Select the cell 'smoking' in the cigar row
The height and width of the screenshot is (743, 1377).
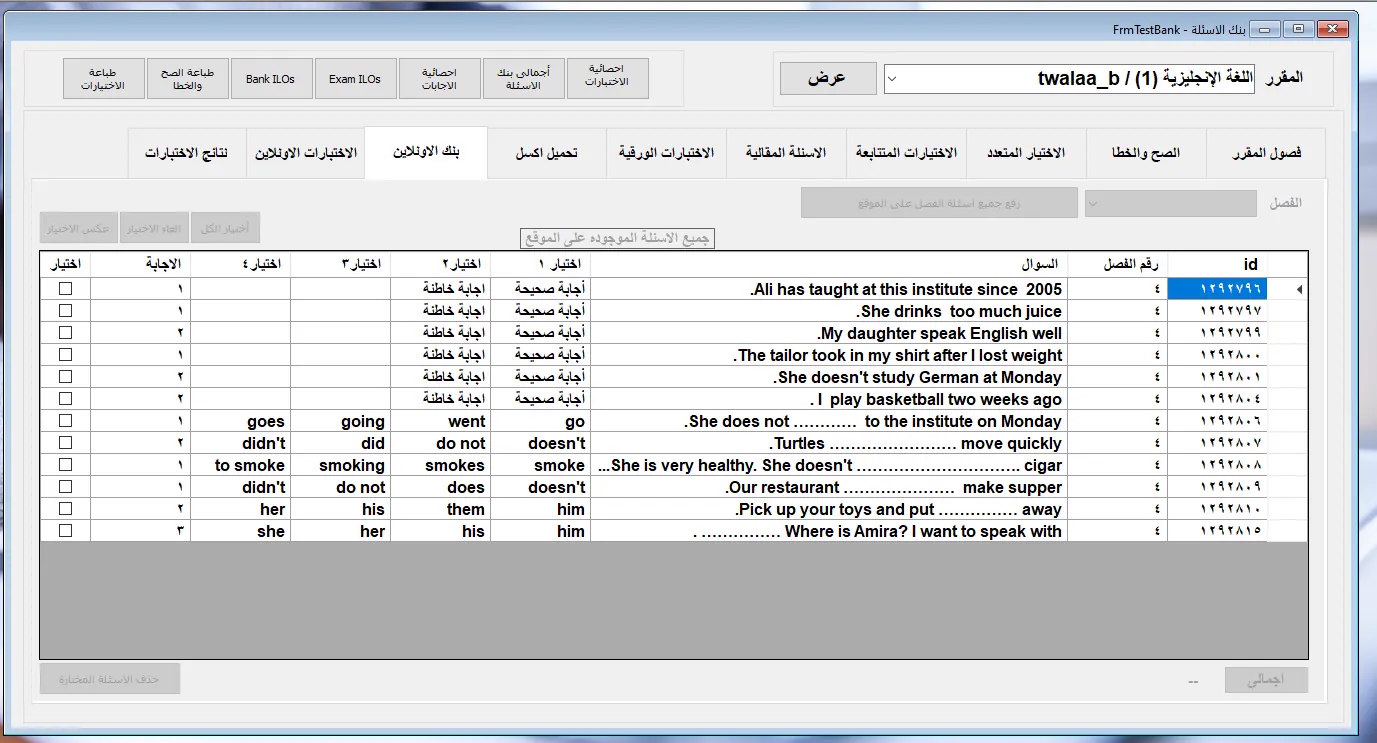(x=340, y=465)
